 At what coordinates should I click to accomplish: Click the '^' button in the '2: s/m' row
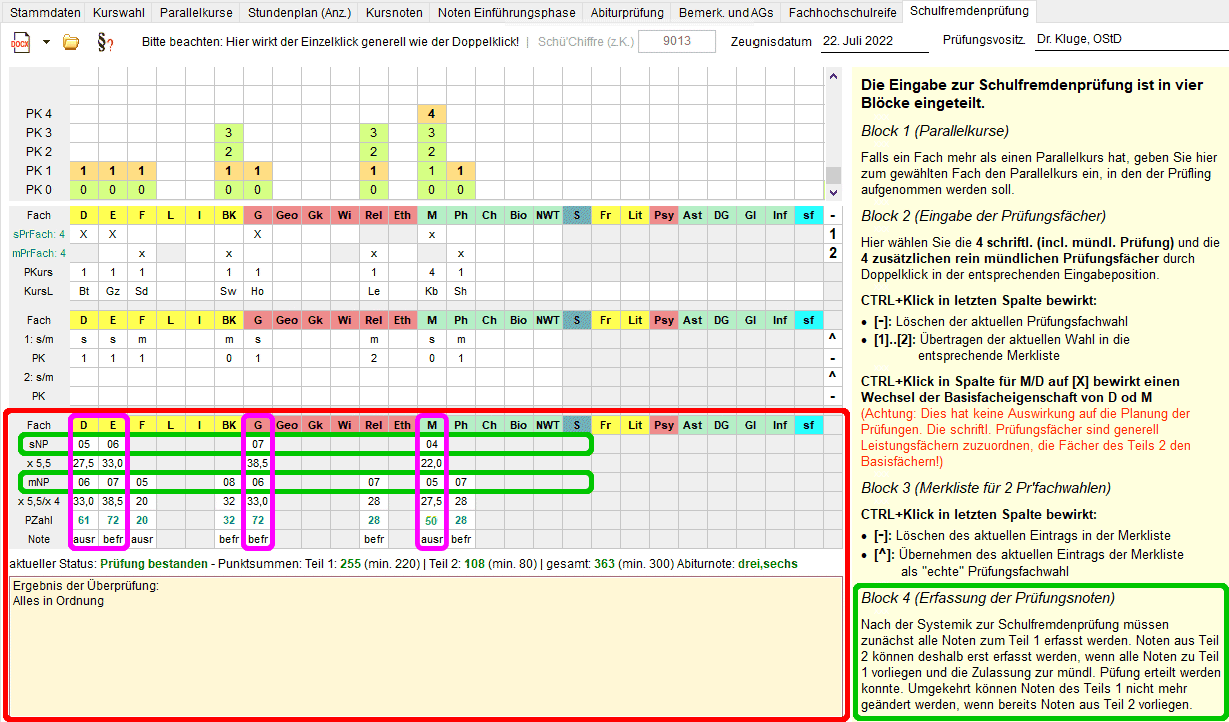pos(832,377)
